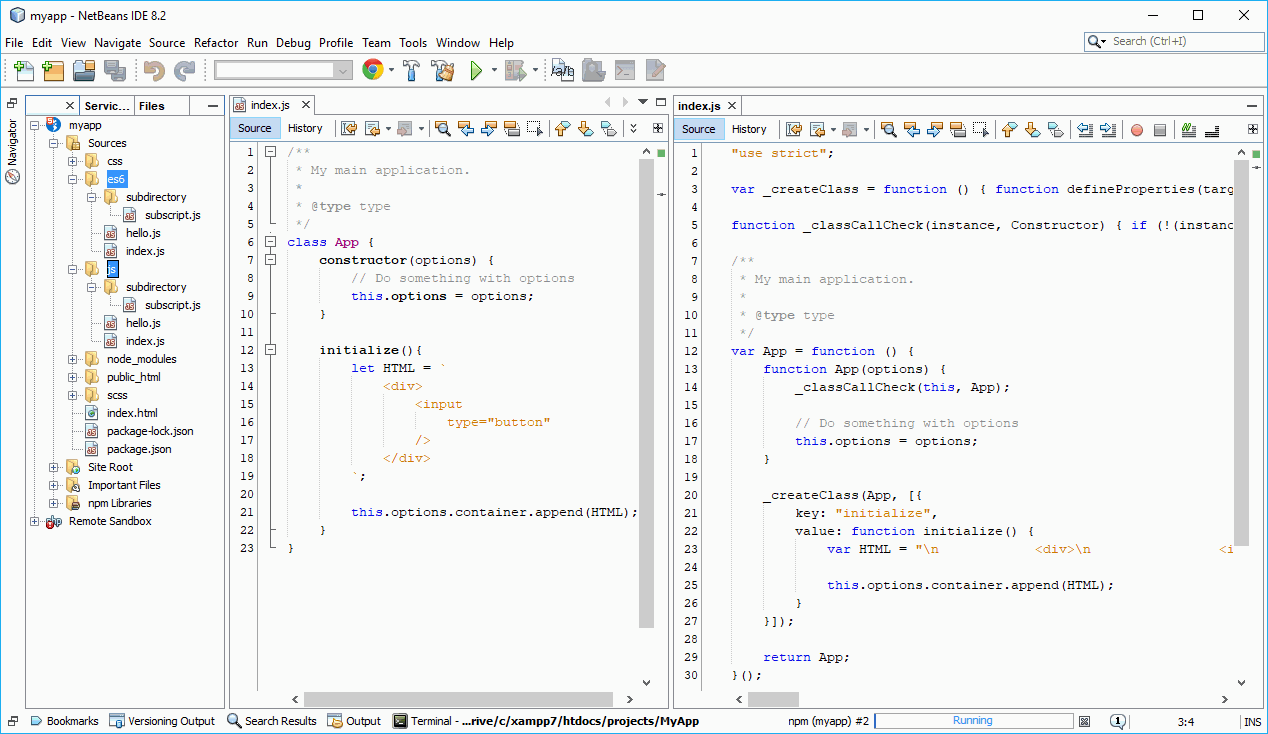Click Find Next Occurrence in left editor
Screen dimensions: 1268x734
[x=488, y=129]
